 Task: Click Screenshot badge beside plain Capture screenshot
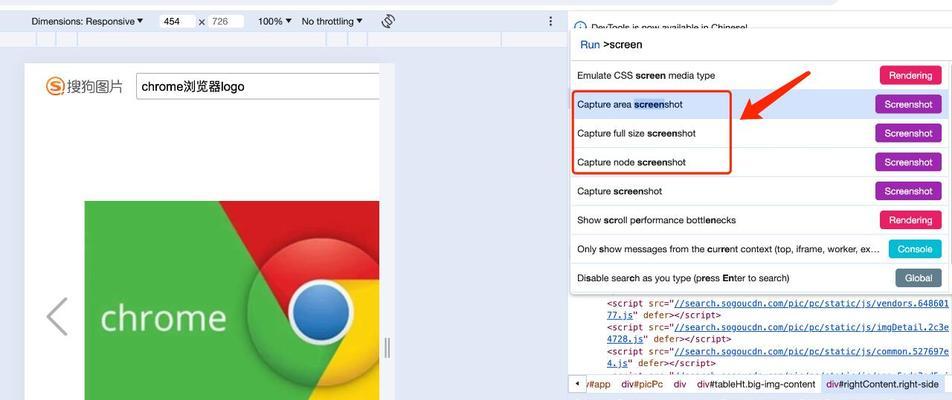908,191
